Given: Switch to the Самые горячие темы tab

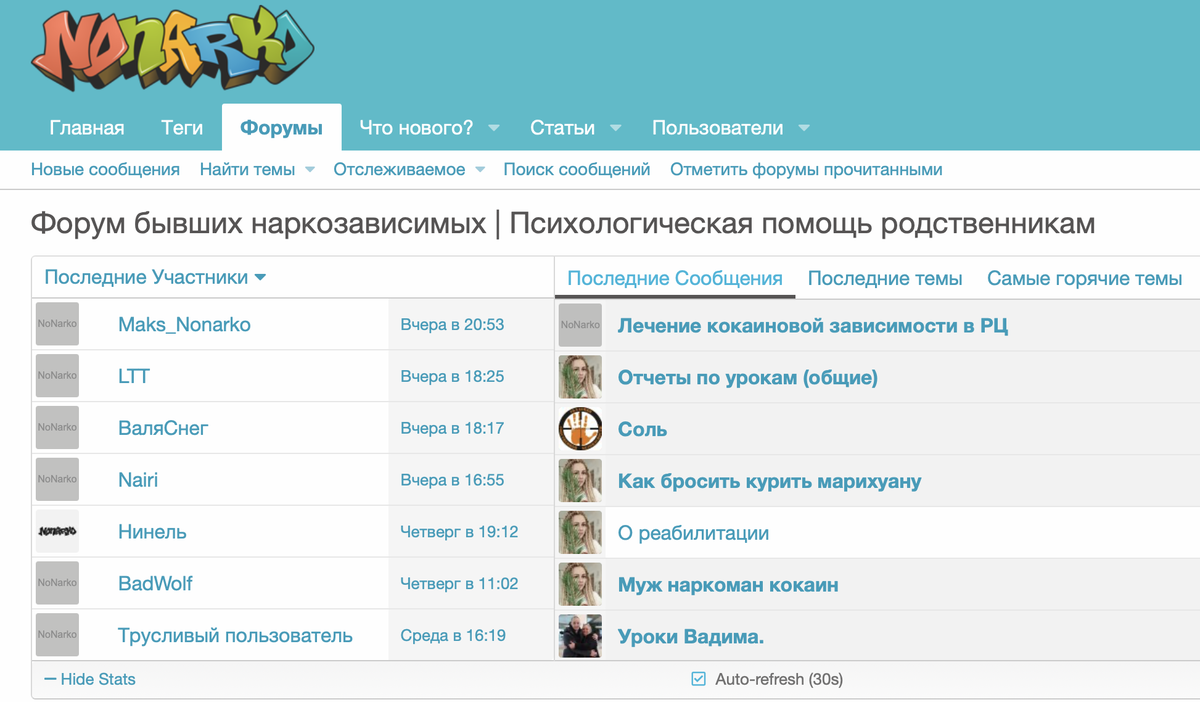Looking at the screenshot, I should click(1084, 279).
